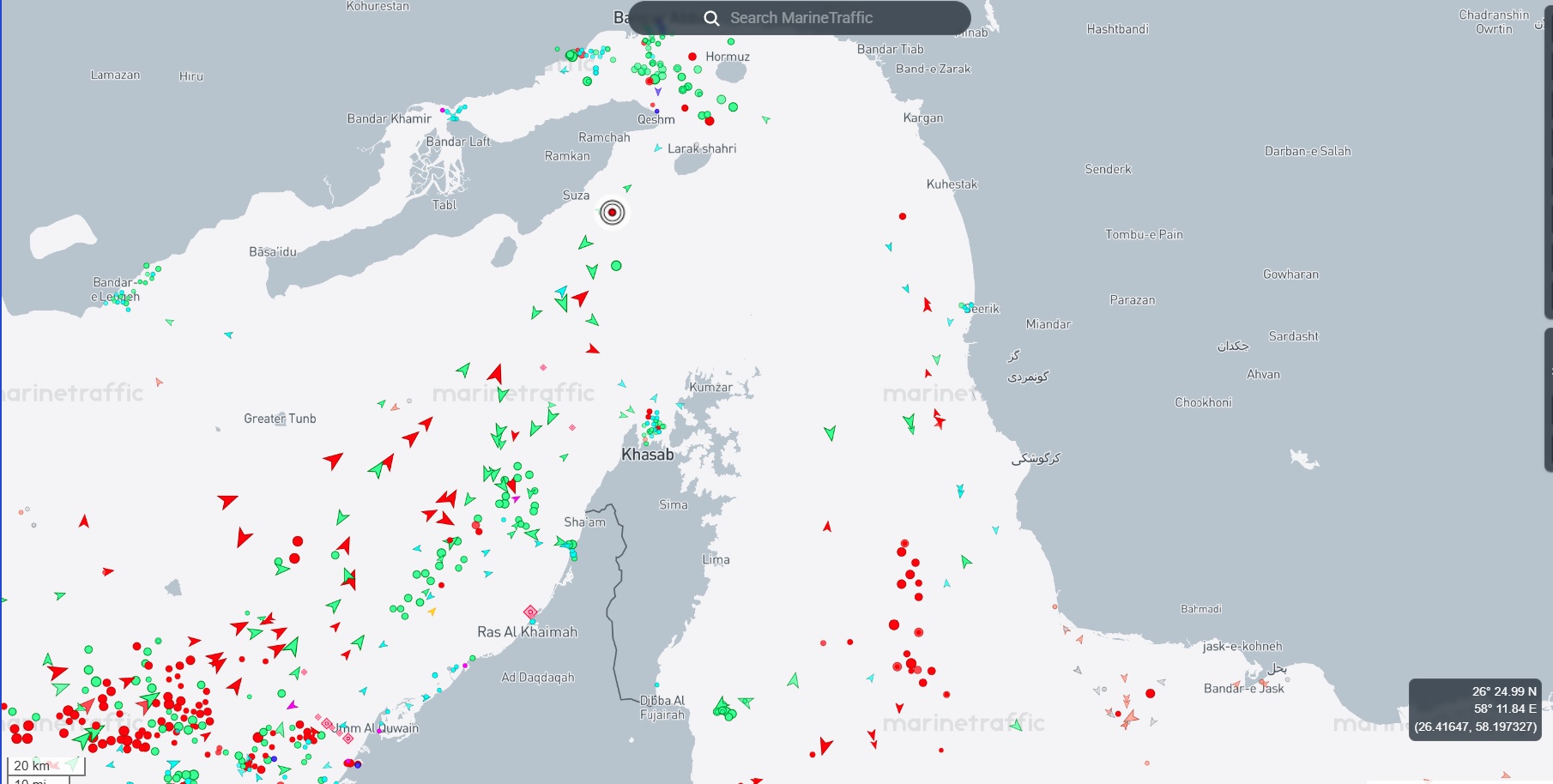This screenshot has width=1553, height=784.
Task: Click the Khasab city label
Action: pos(648,455)
